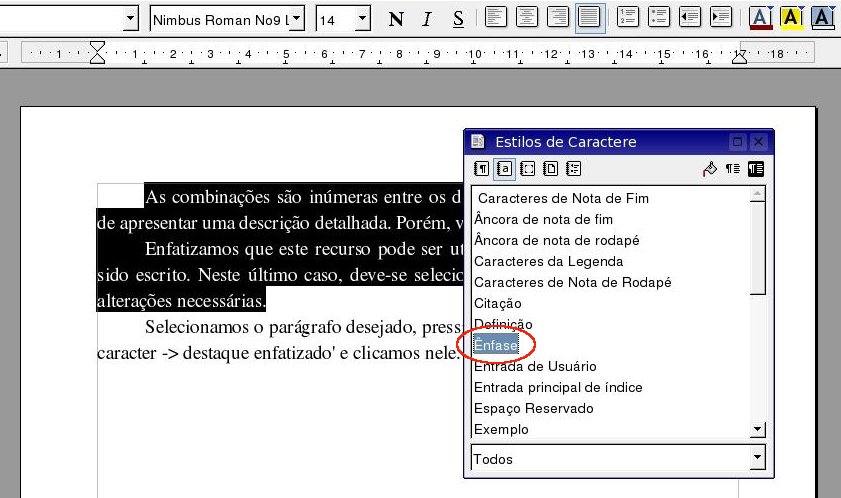Viewport: 841px width, 498px height.
Task: Select 'Ênfase' character style
Action: [496, 345]
